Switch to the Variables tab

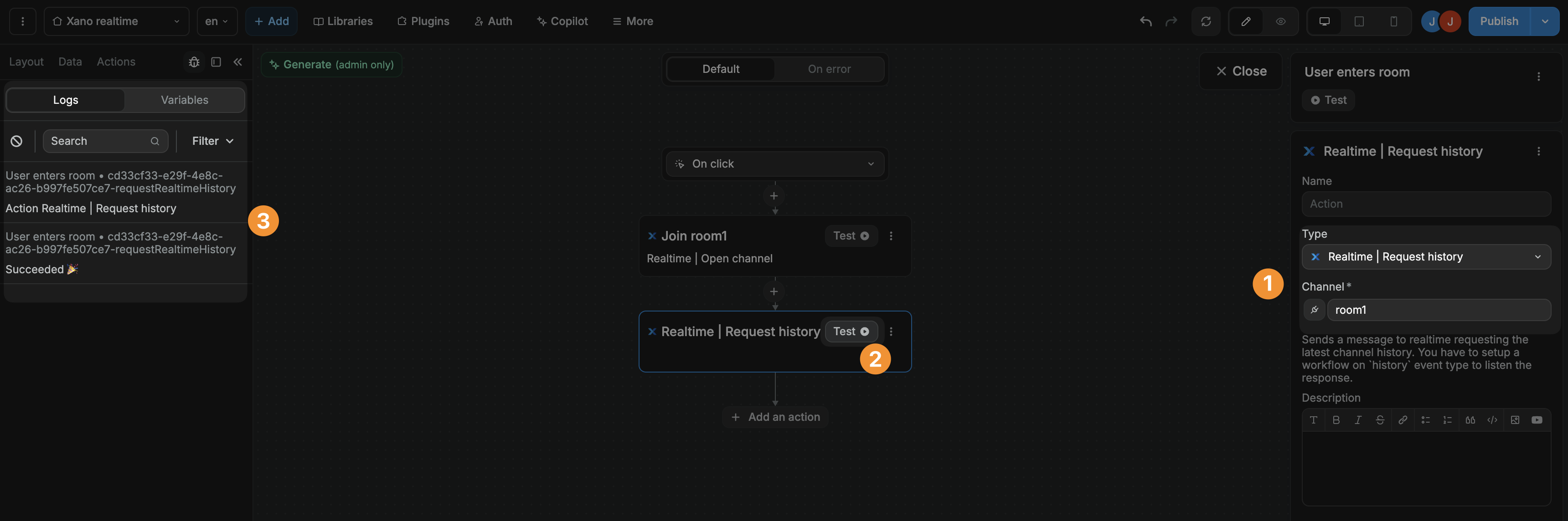[x=185, y=100]
